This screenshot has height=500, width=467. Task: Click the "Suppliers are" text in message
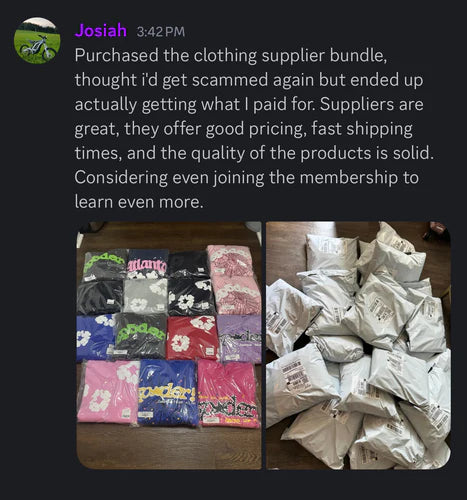(x=372, y=105)
